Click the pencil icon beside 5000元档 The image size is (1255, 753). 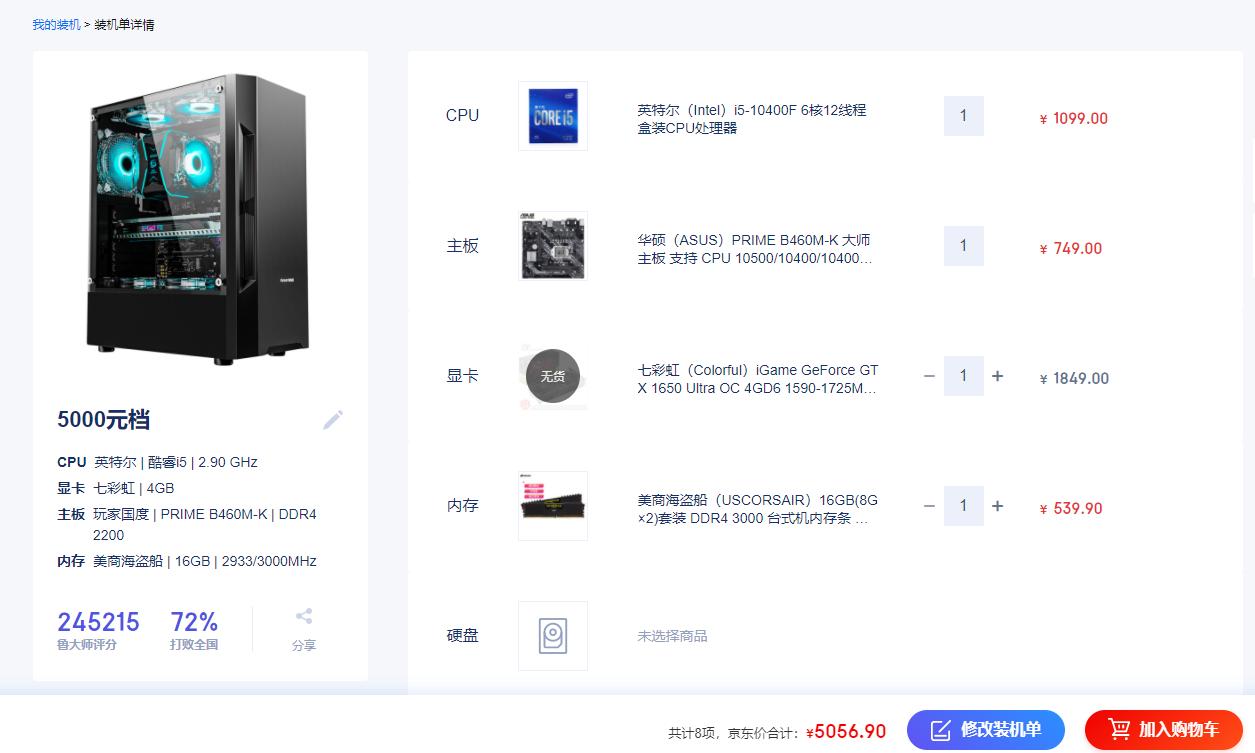(333, 419)
